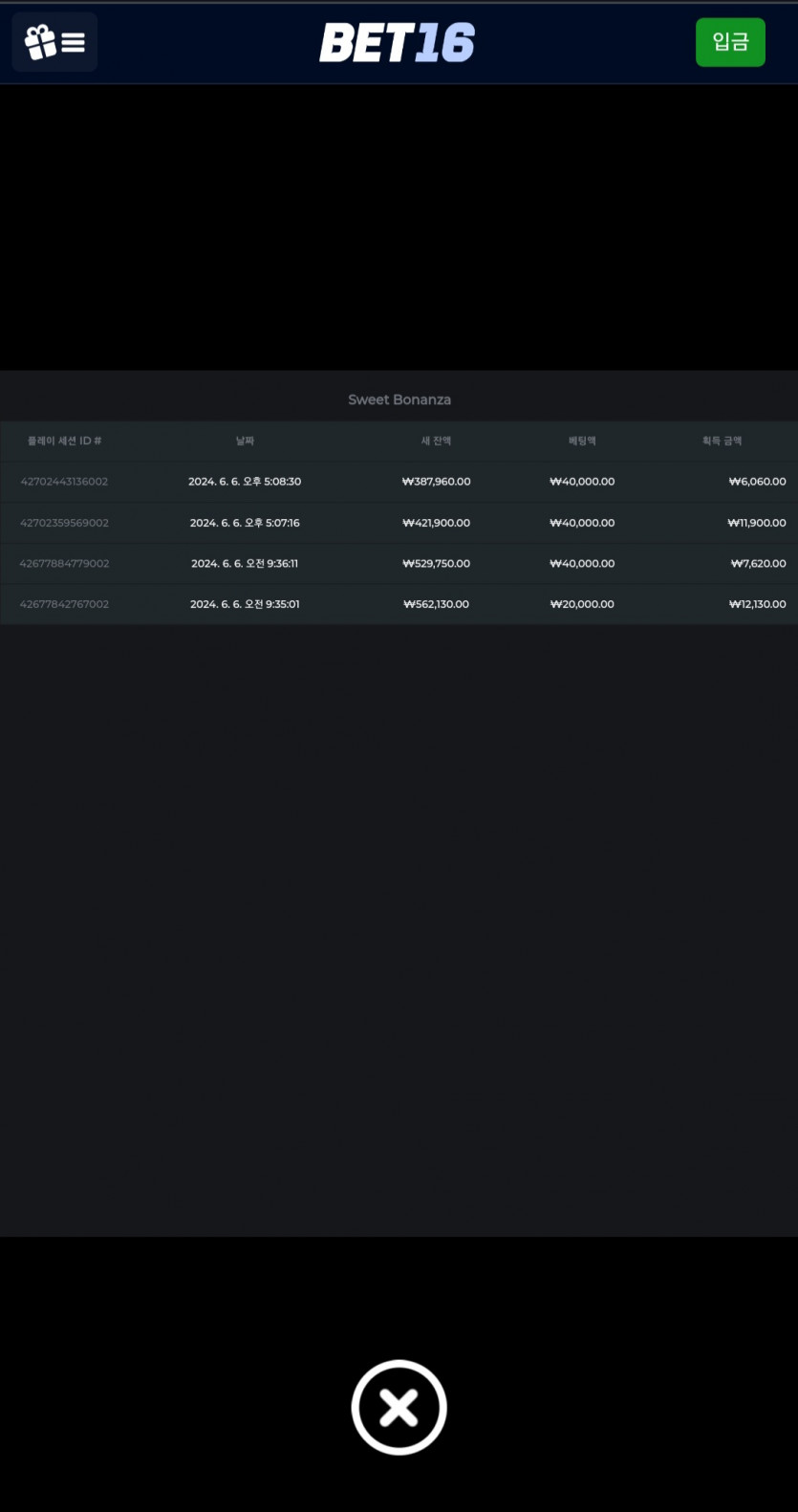Click the 새 잔액 column header
This screenshot has width=798, height=1512.
click(436, 441)
